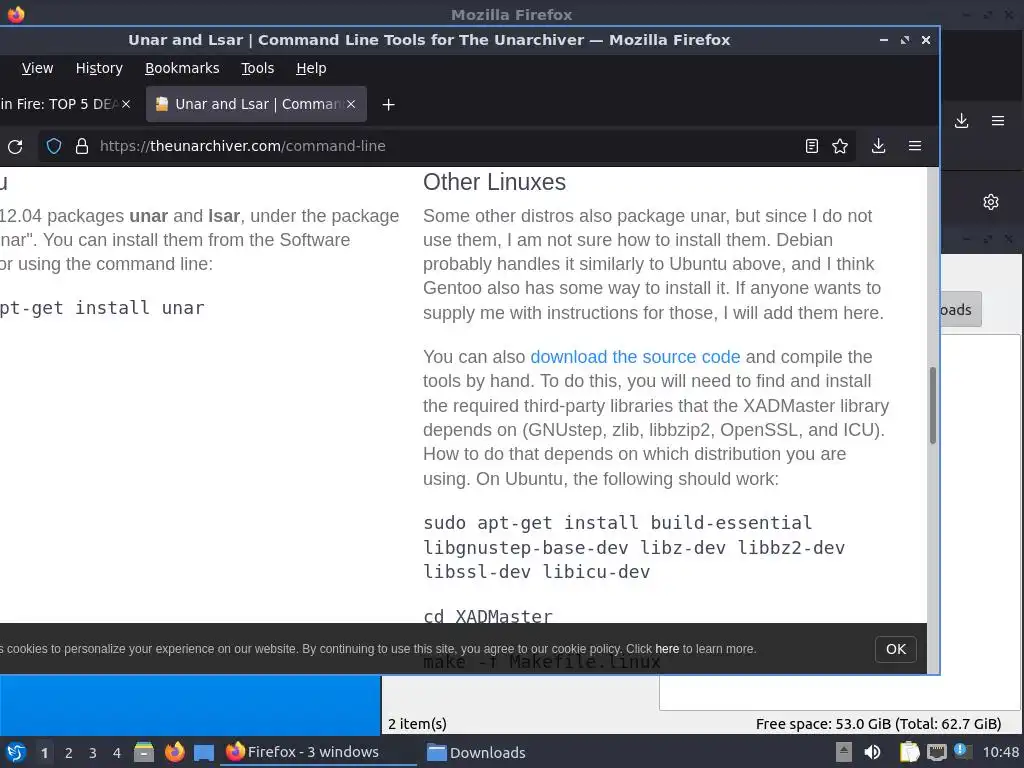This screenshot has height=768, width=1024.
Task: Click the settings gear in background window
Action: 991,202
